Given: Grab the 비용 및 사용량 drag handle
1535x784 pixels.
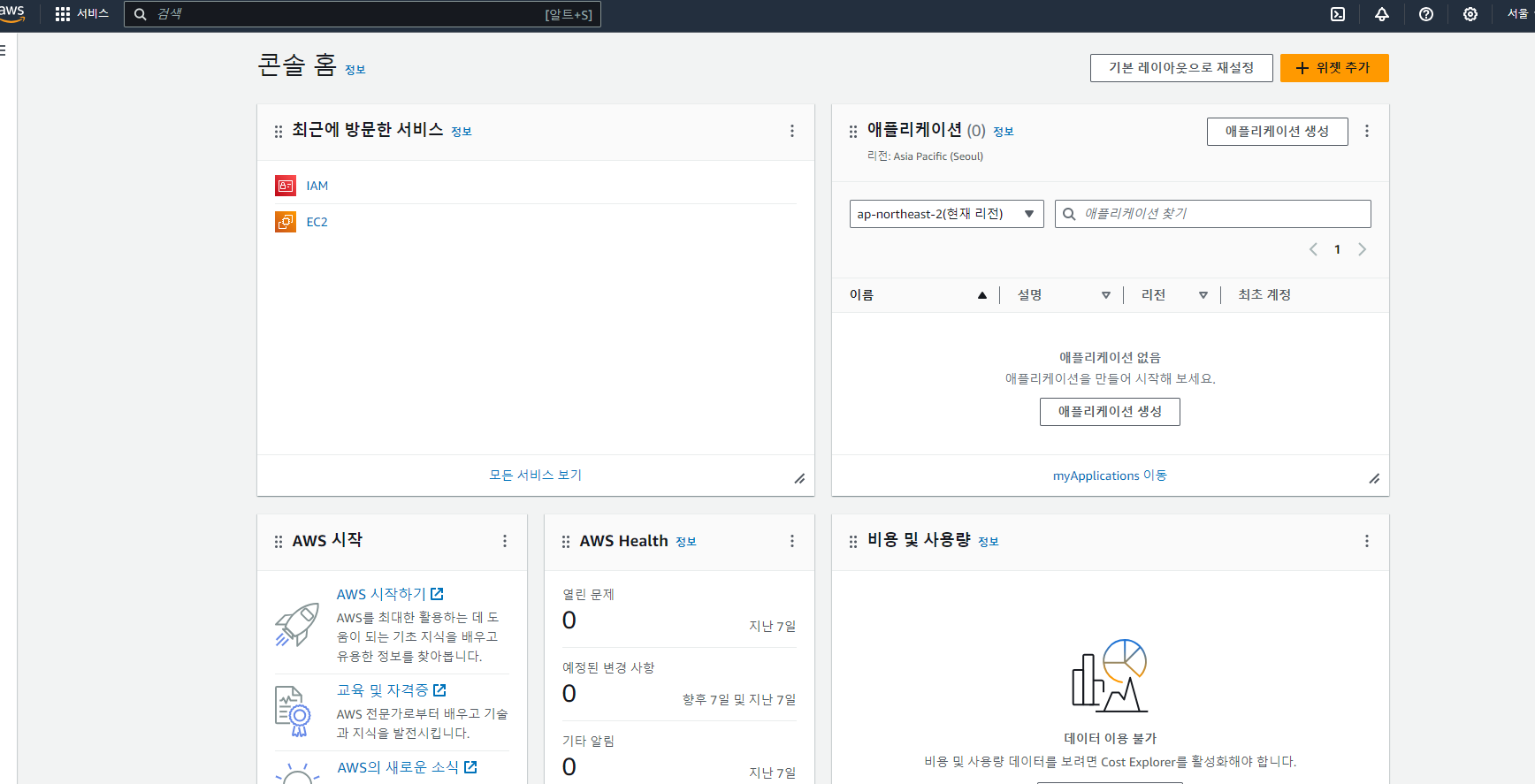Looking at the screenshot, I should click(853, 541).
